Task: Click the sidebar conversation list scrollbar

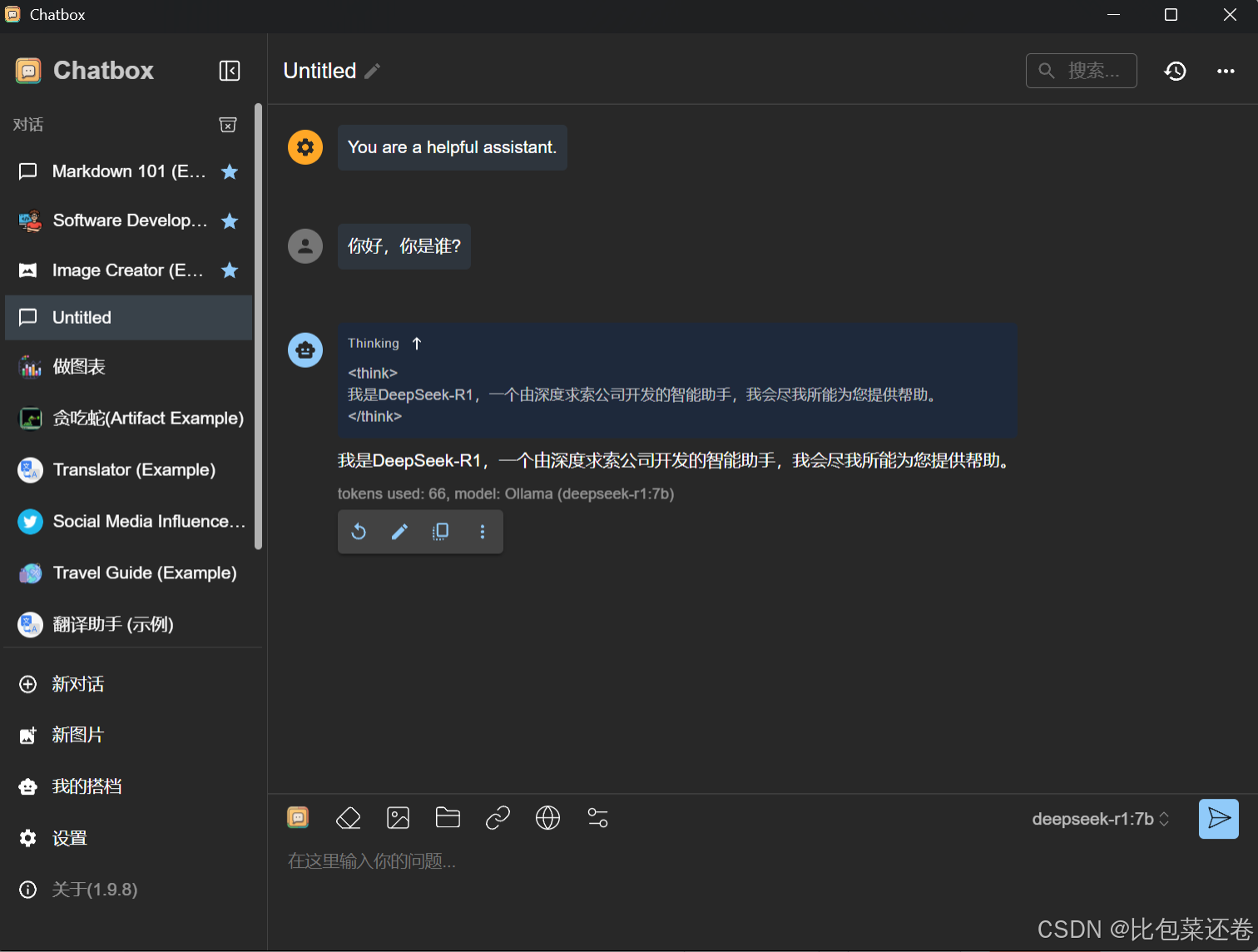Action: click(x=259, y=326)
